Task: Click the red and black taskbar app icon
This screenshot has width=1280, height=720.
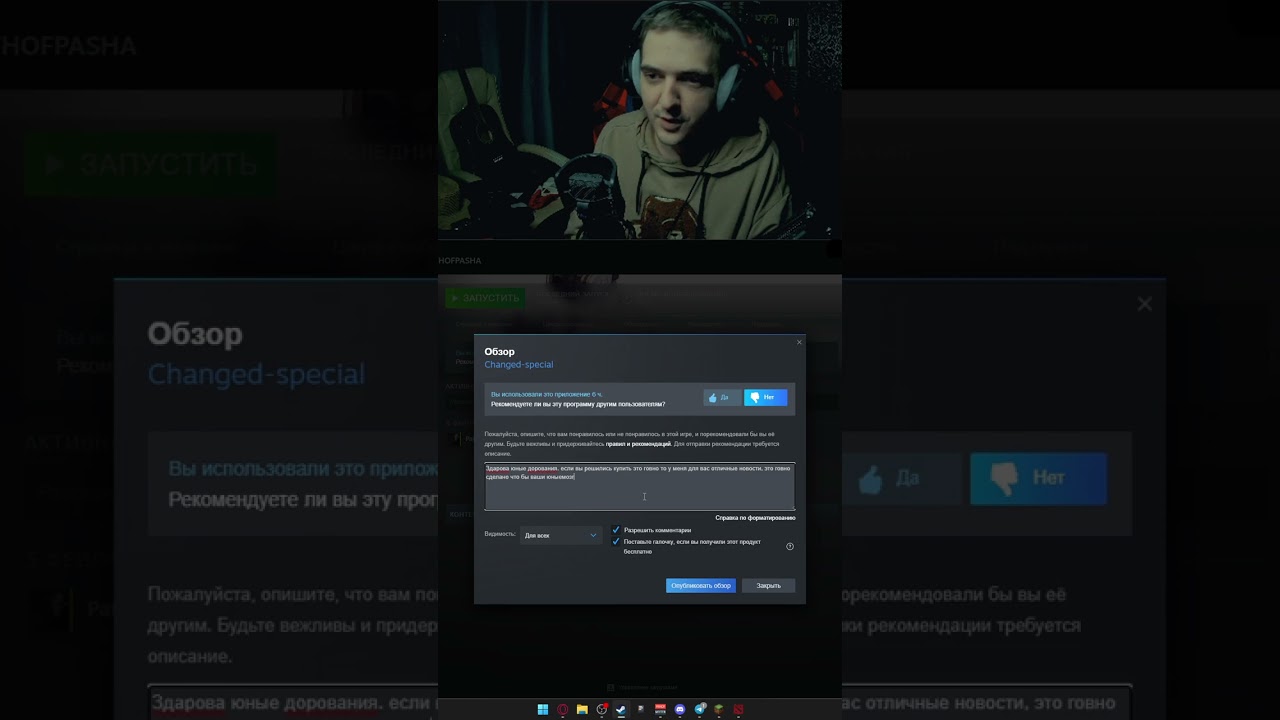Action: click(660, 709)
